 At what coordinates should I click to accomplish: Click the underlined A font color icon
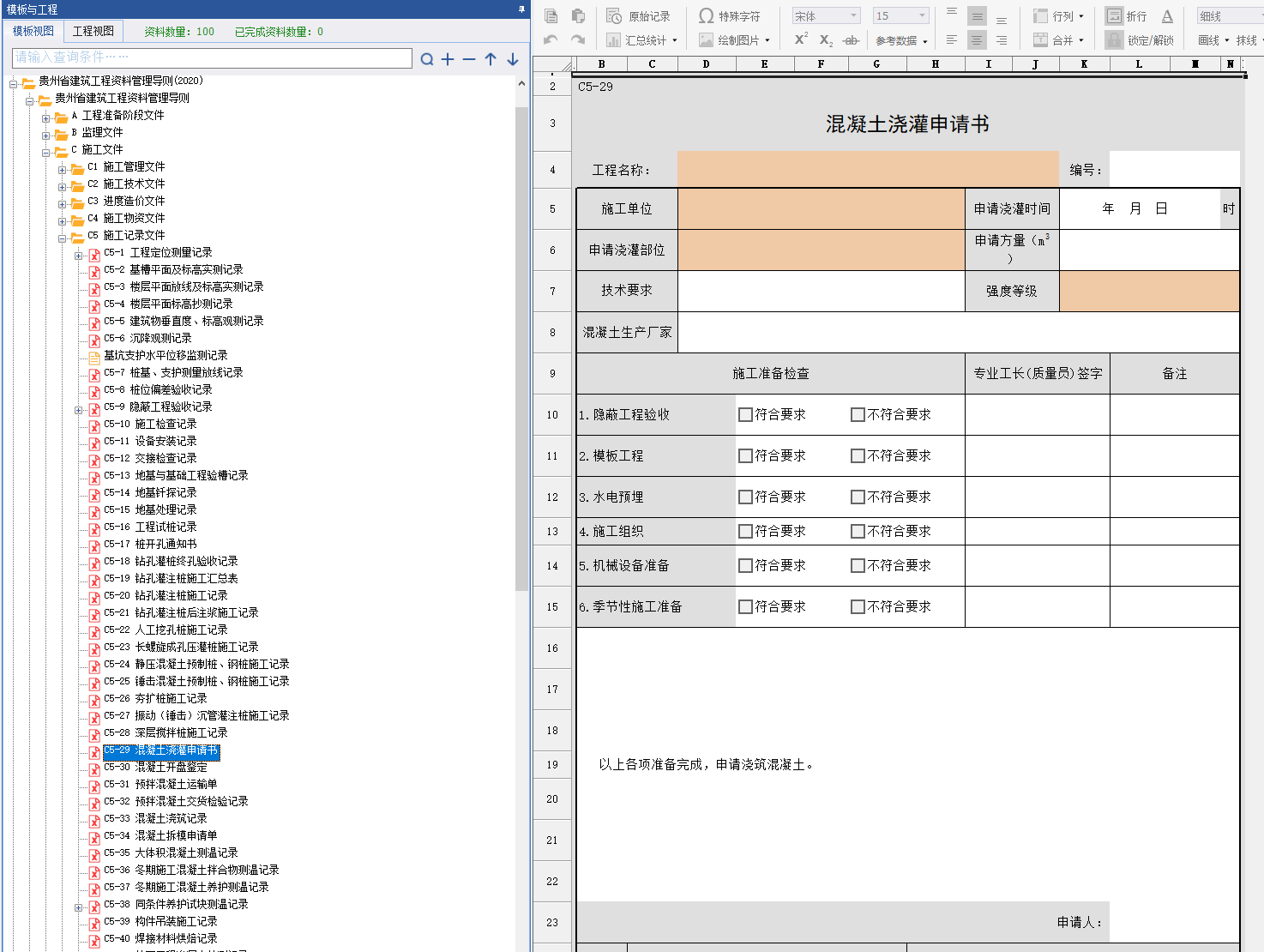point(1167,16)
